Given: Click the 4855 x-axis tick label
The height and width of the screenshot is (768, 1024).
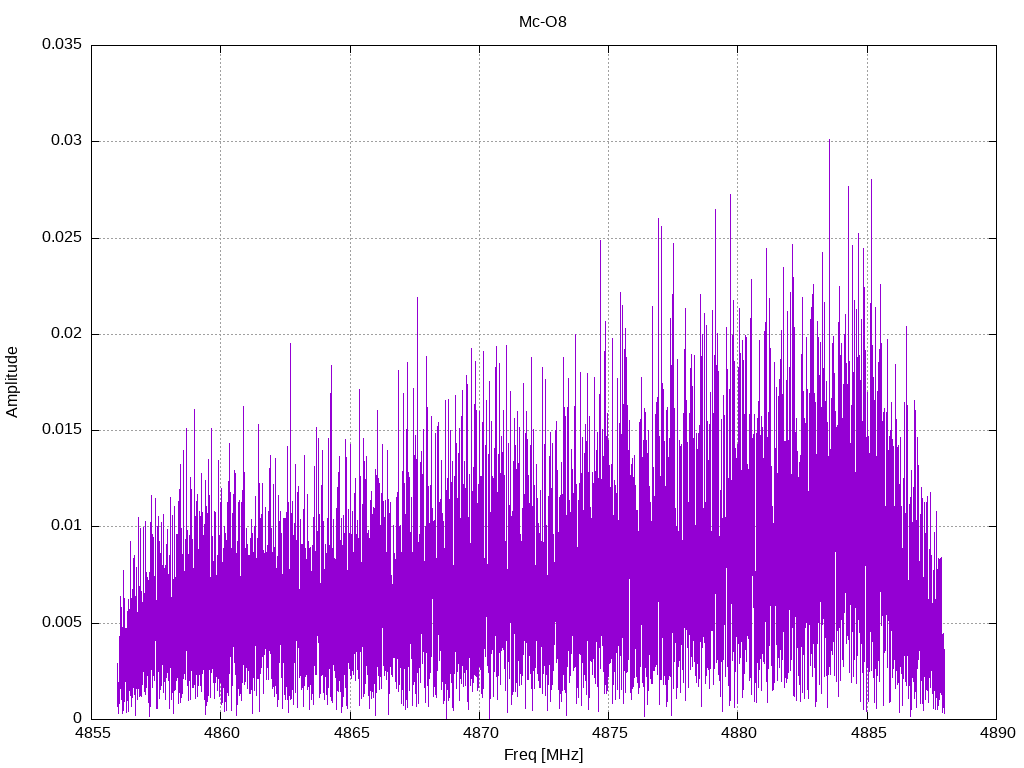Looking at the screenshot, I should (x=92, y=734).
